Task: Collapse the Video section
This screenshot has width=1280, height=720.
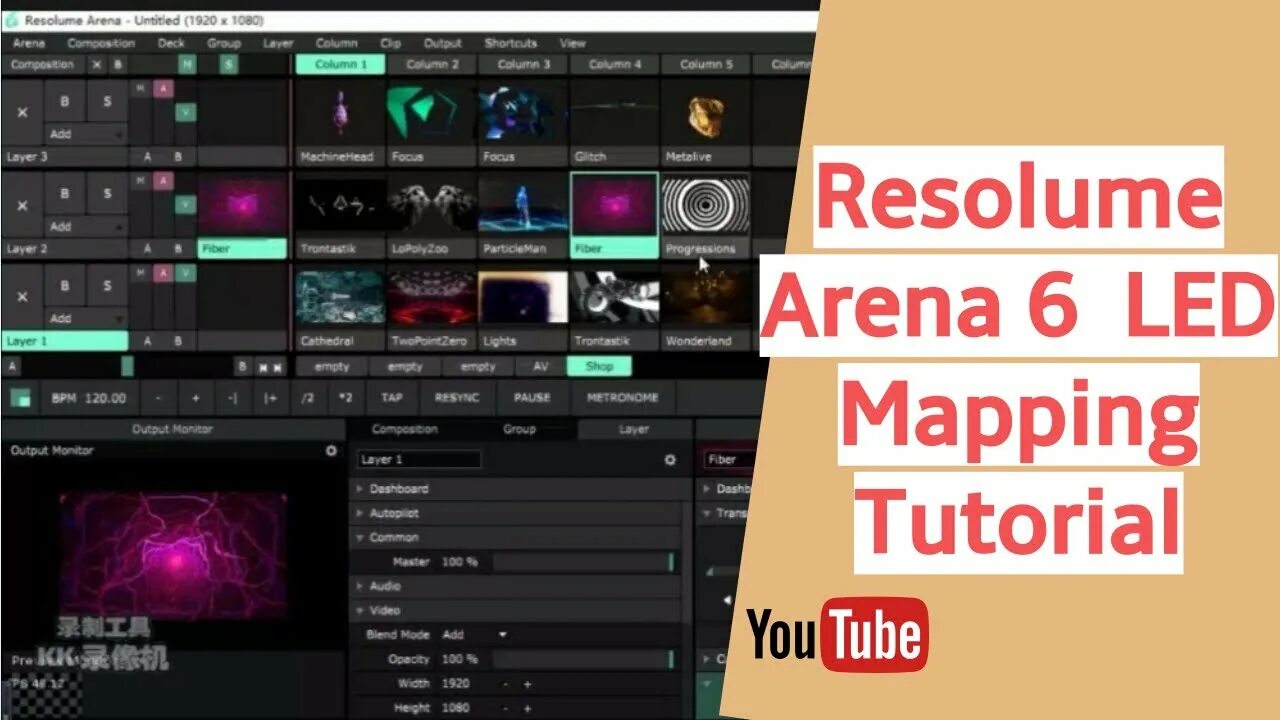Action: click(x=515, y=610)
